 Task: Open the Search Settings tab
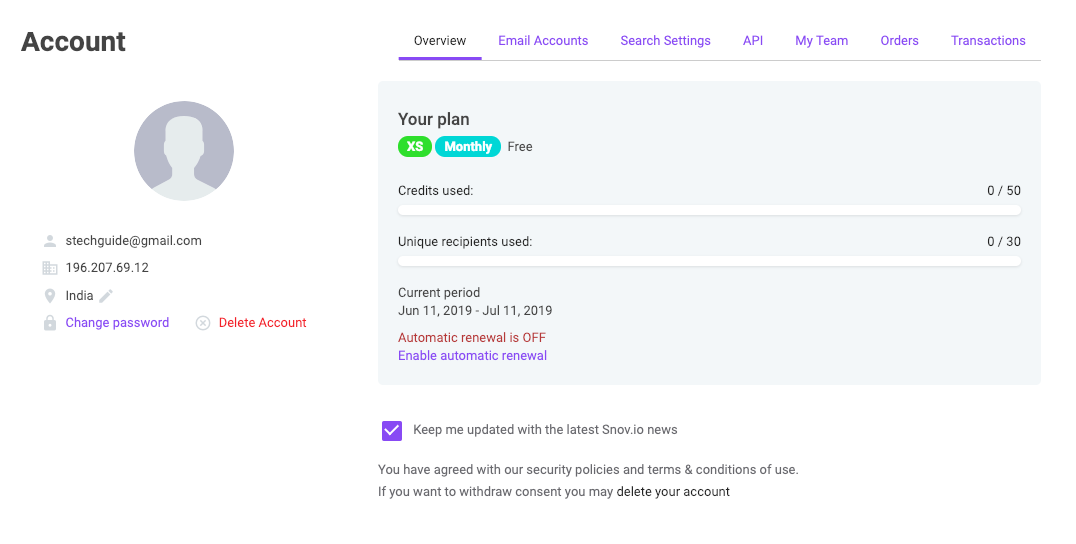click(665, 41)
